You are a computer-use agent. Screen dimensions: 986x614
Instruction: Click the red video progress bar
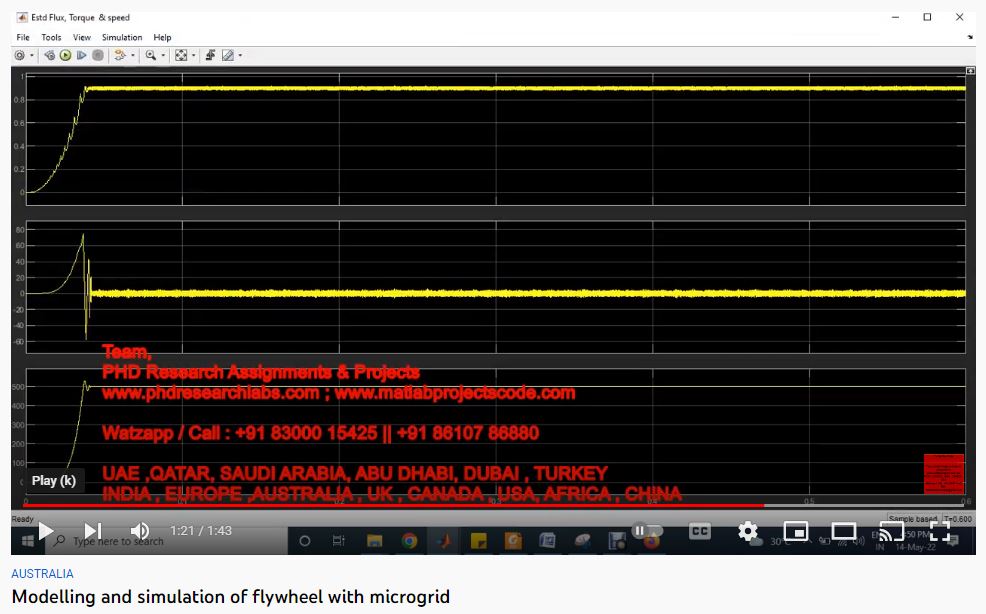pos(400,506)
